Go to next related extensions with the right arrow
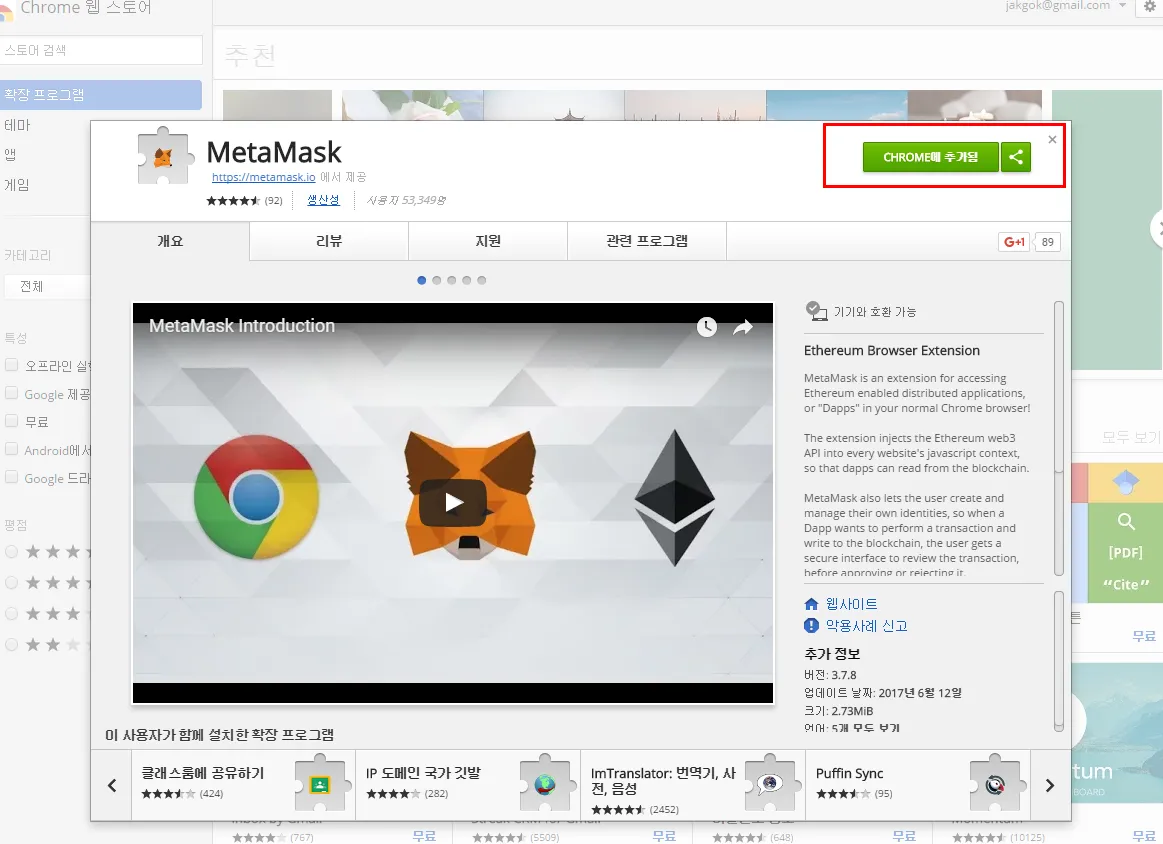The width and height of the screenshot is (1163, 844). click(x=1050, y=785)
